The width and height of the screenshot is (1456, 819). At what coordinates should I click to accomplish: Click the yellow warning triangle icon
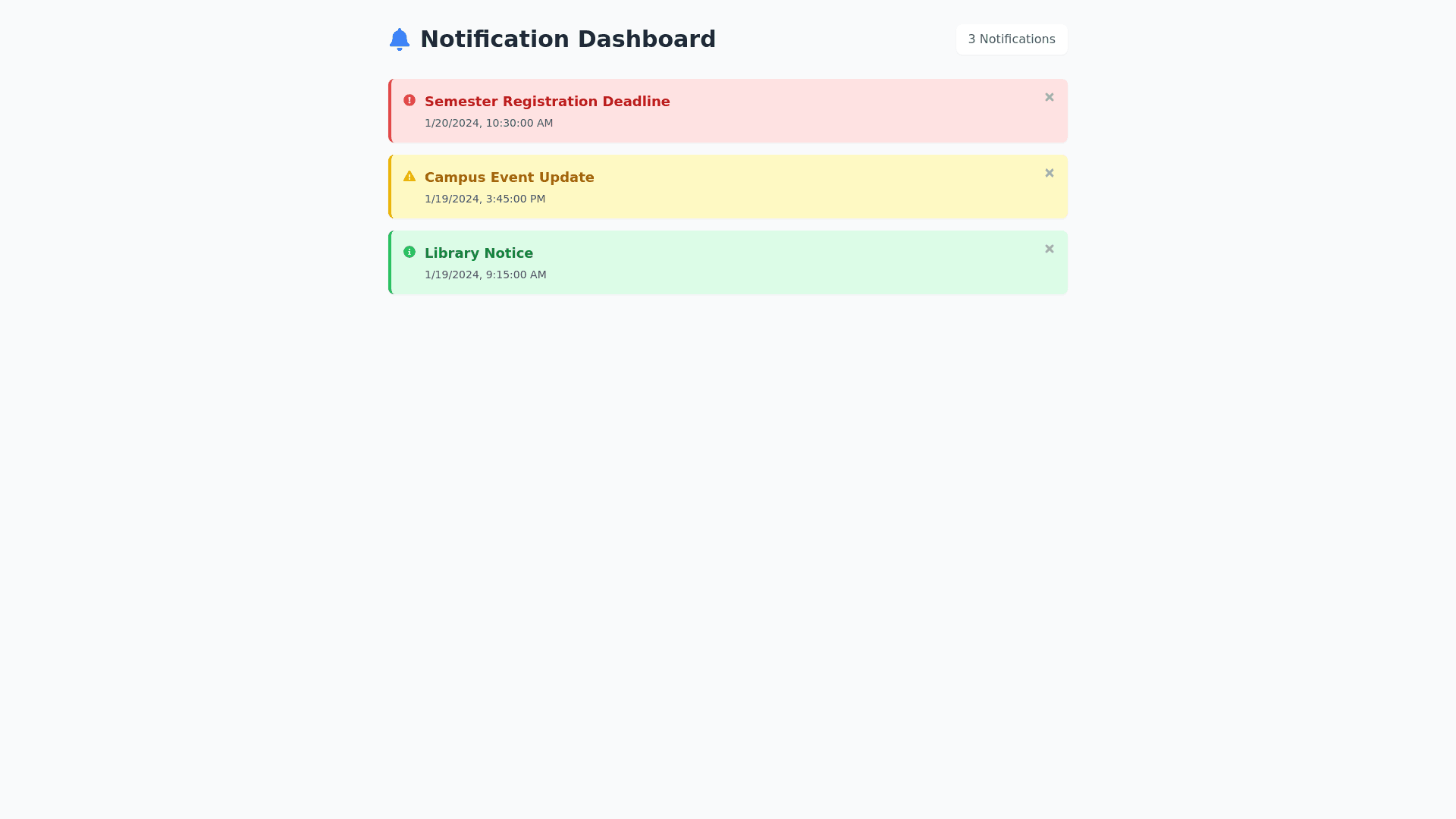409,177
